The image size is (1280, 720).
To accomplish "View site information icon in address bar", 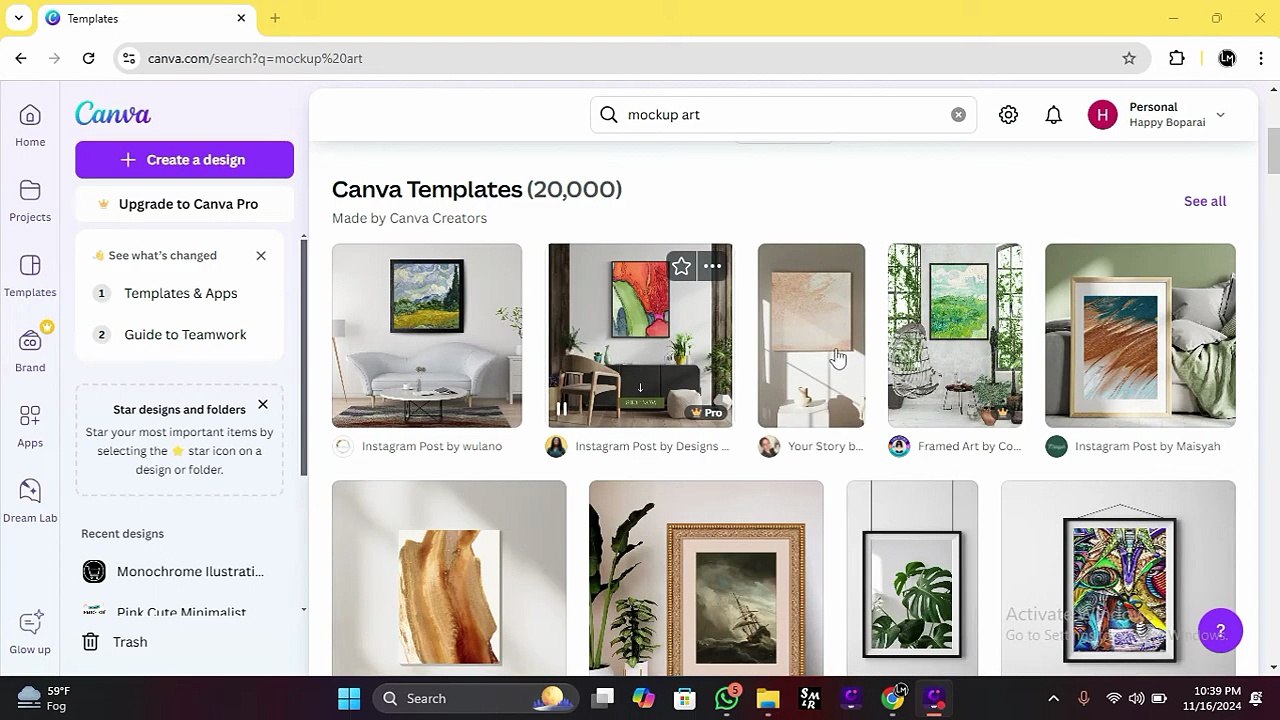I will (128, 58).
